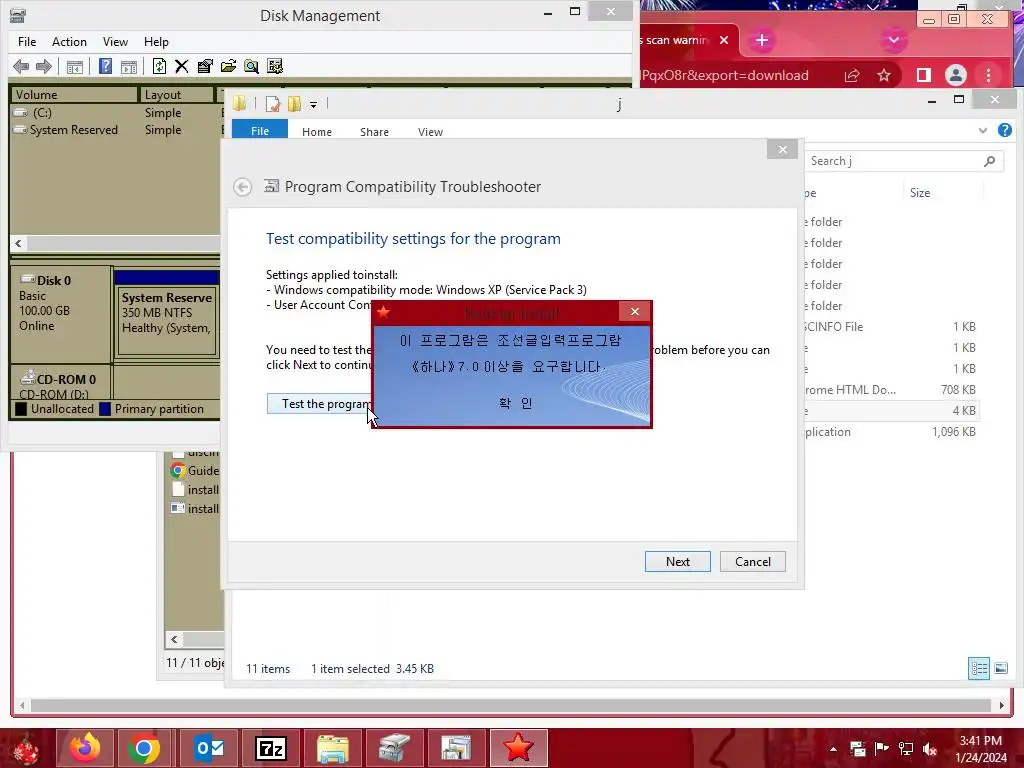Close the scan warning browser tab
1024x768 pixels.
pyautogui.click(x=724, y=40)
